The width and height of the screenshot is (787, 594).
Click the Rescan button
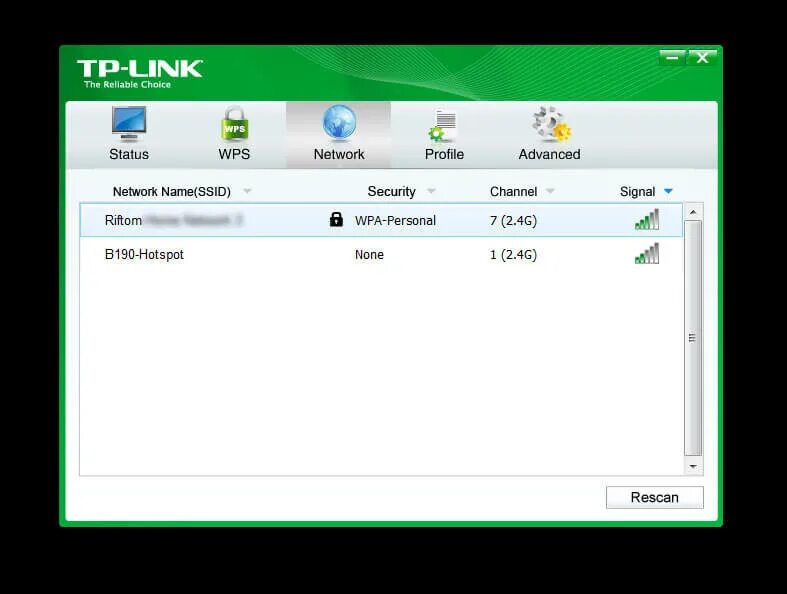(654, 497)
